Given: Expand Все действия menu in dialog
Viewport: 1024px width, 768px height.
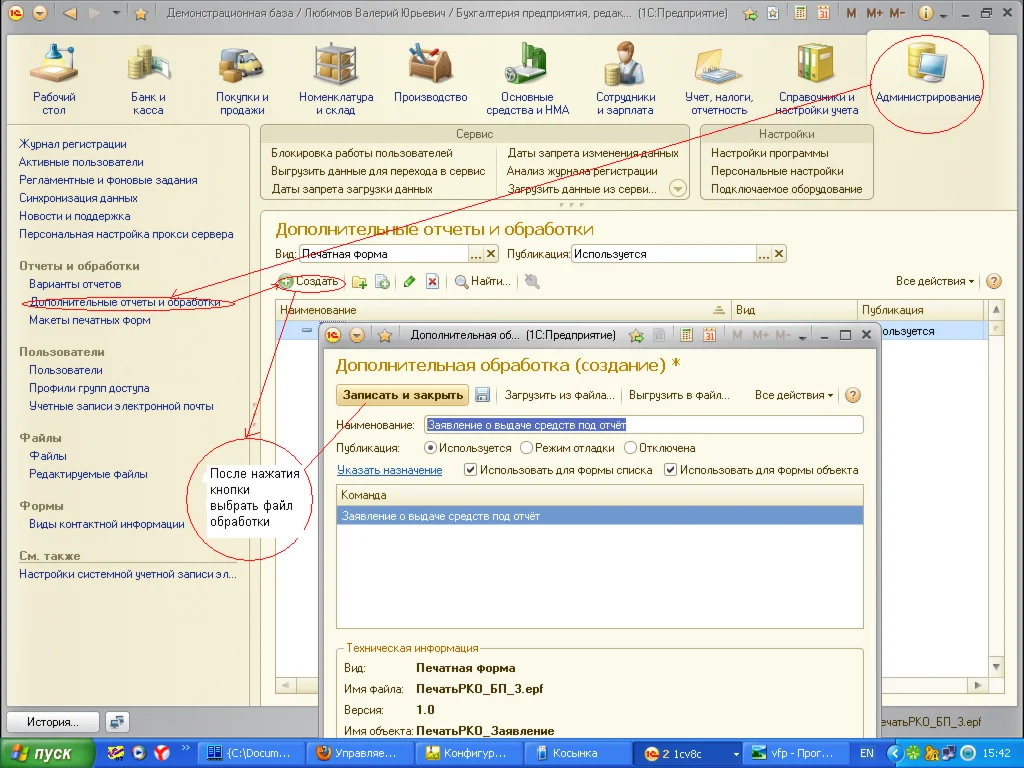Looking at the screenshot, I should [x=794, y=395].
